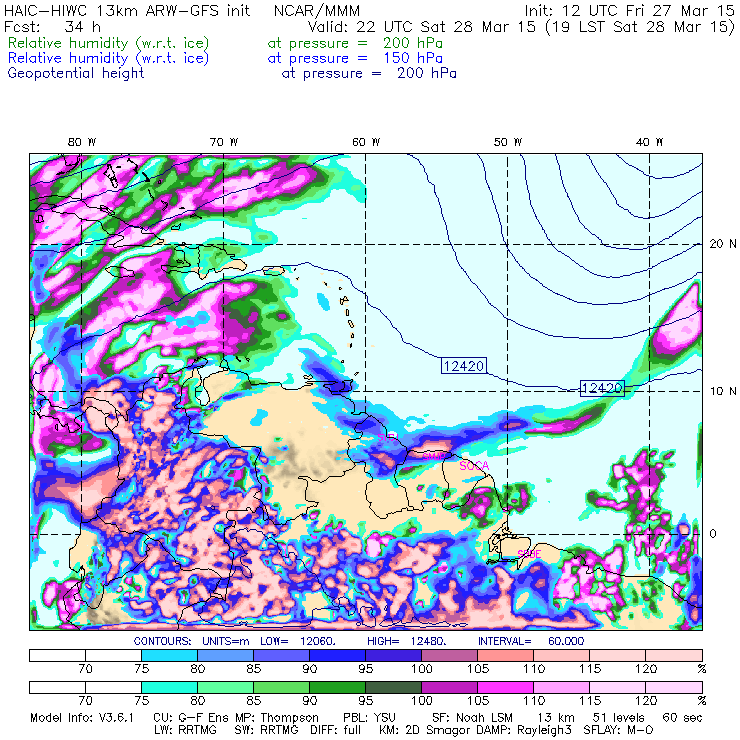740x740 pixels.
Task: Click the green 'Relative humidity (w.r.t. ice)' legend label
Action: pos(108,43)
